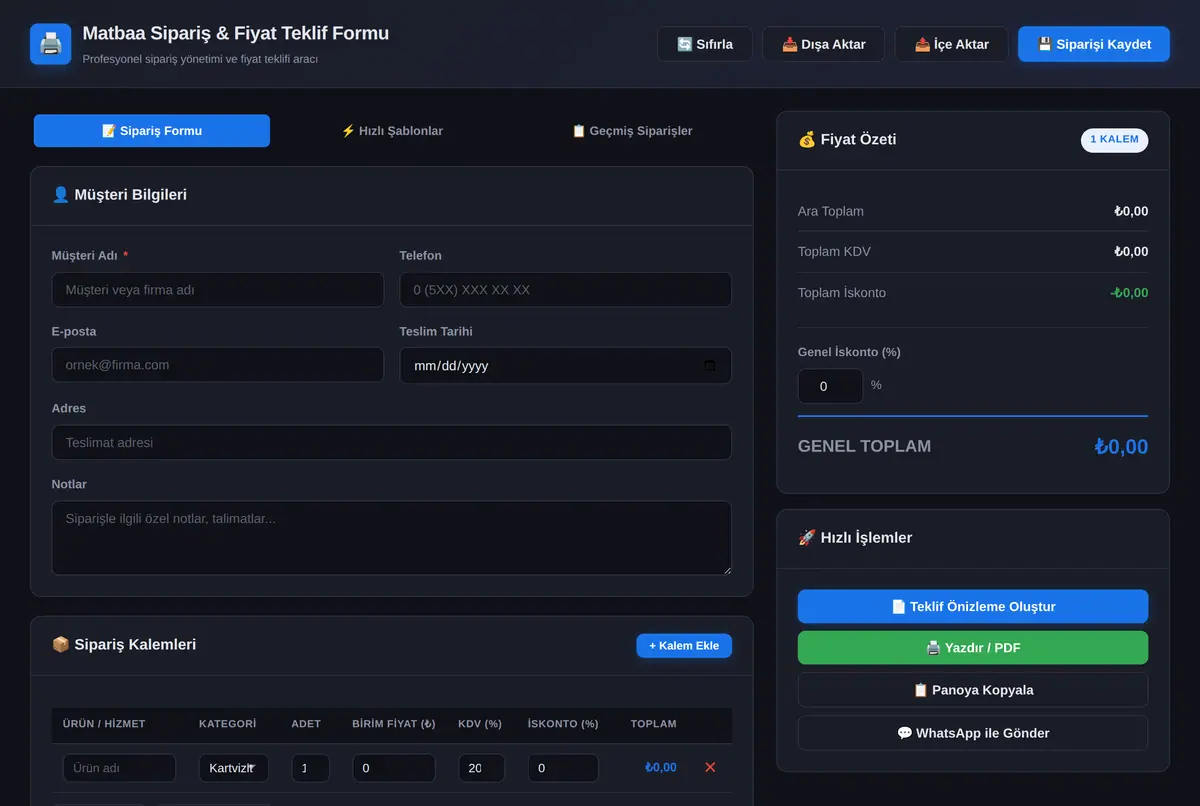This screenshot has height=806, width=1200.
Task: Click Panoya Kopyala button
Action: 973,690
